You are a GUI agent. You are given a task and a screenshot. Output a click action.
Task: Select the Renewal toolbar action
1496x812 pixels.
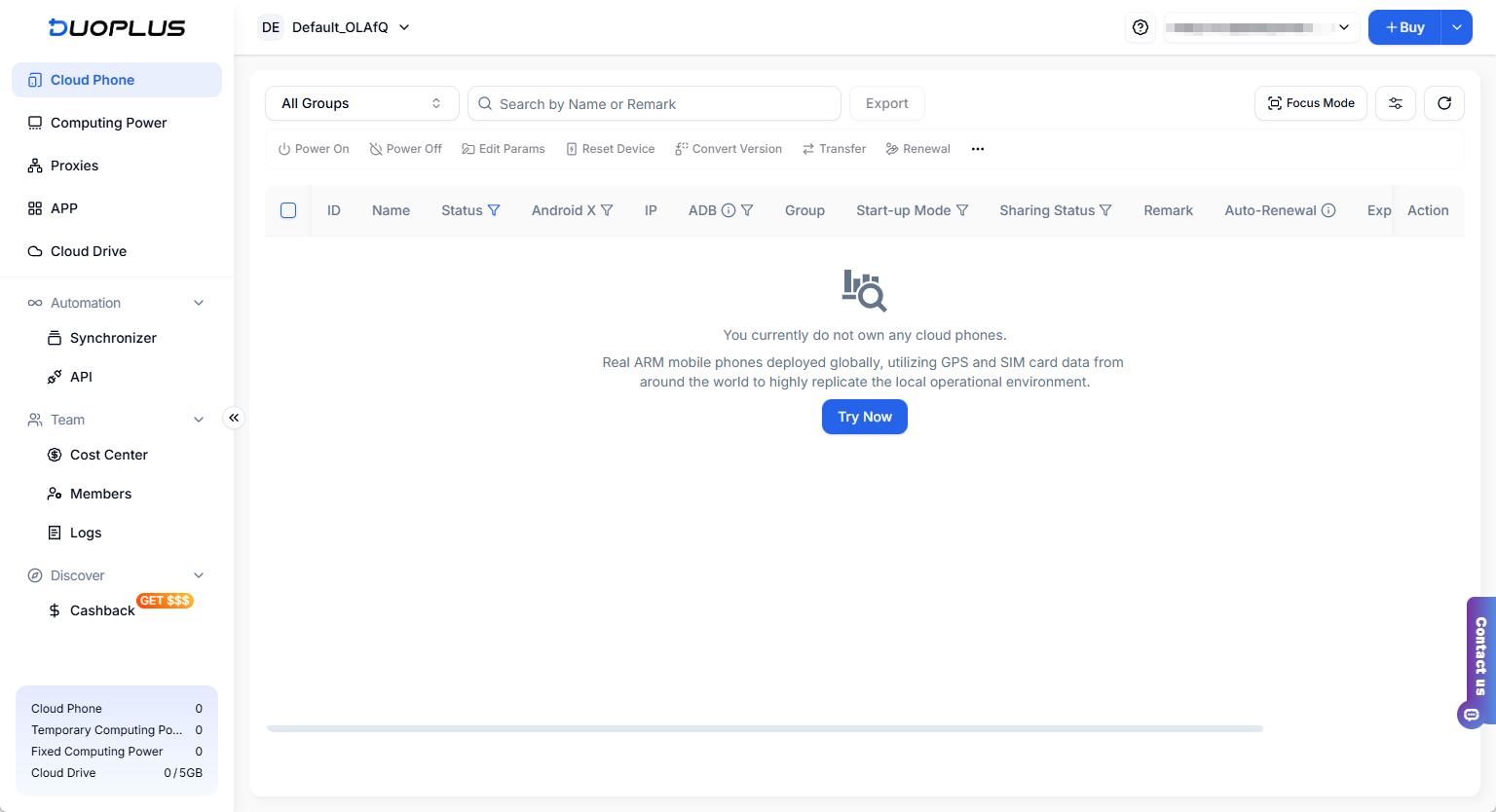[917, 148]
